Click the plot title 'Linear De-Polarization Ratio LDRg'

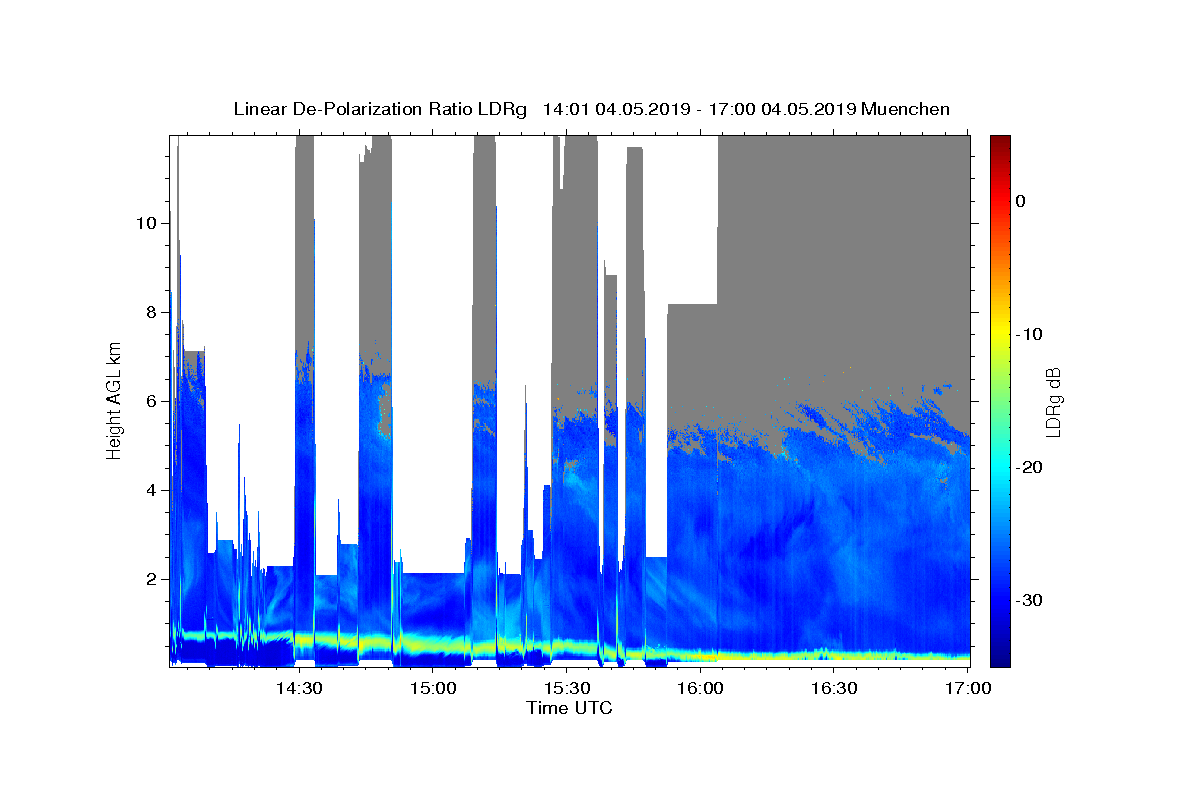click(380, 109)
